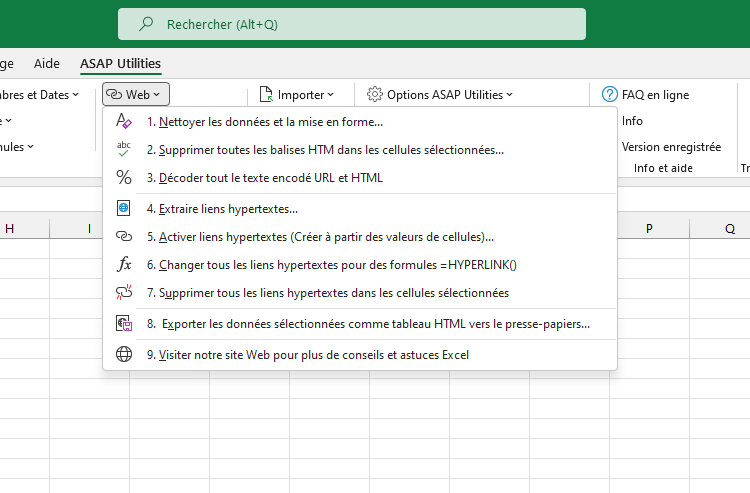Screen dimensions: 750x493
Task: Collapse the Web dropdown menu
Action: coord(135,94)
